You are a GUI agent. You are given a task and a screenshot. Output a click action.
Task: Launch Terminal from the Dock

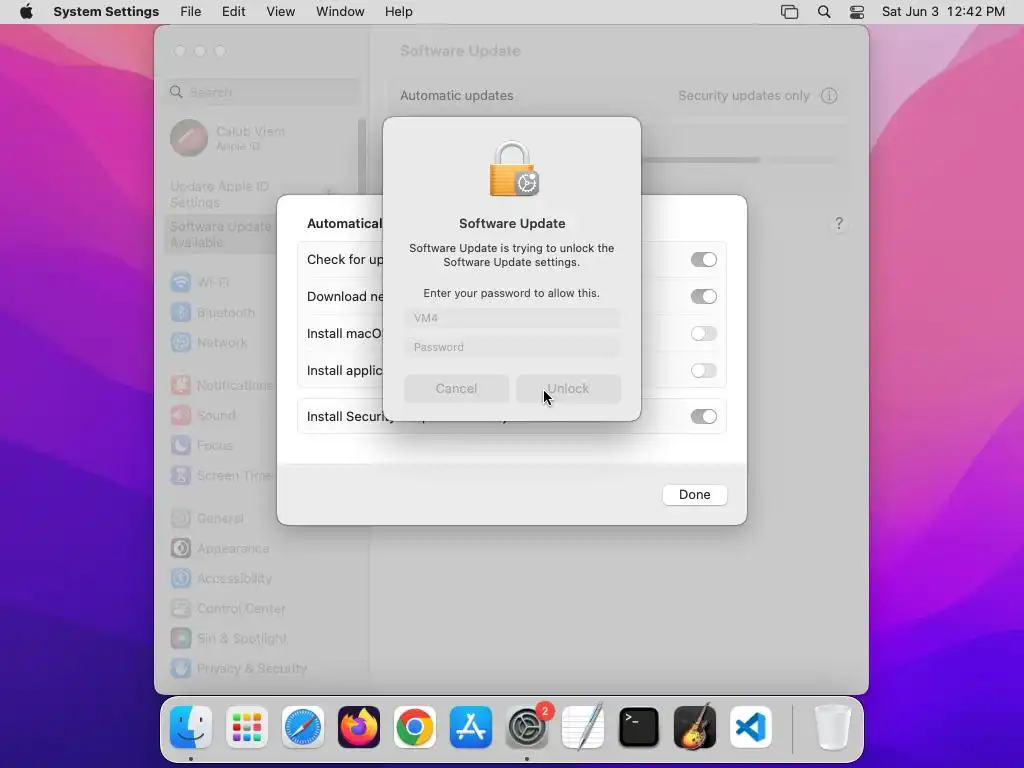click(639, 727)
